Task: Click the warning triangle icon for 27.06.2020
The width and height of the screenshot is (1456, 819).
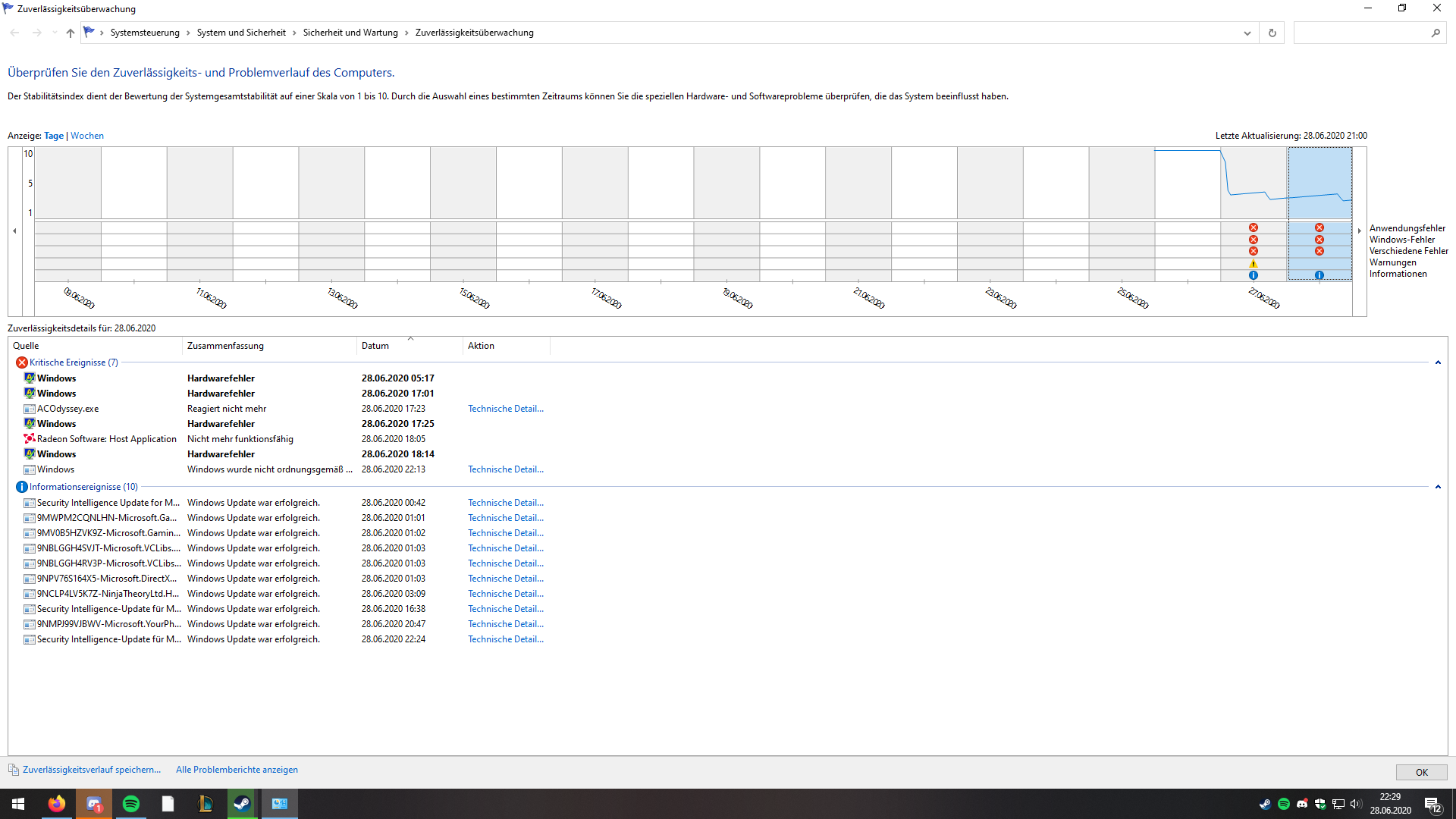Action: (1253, 264)
